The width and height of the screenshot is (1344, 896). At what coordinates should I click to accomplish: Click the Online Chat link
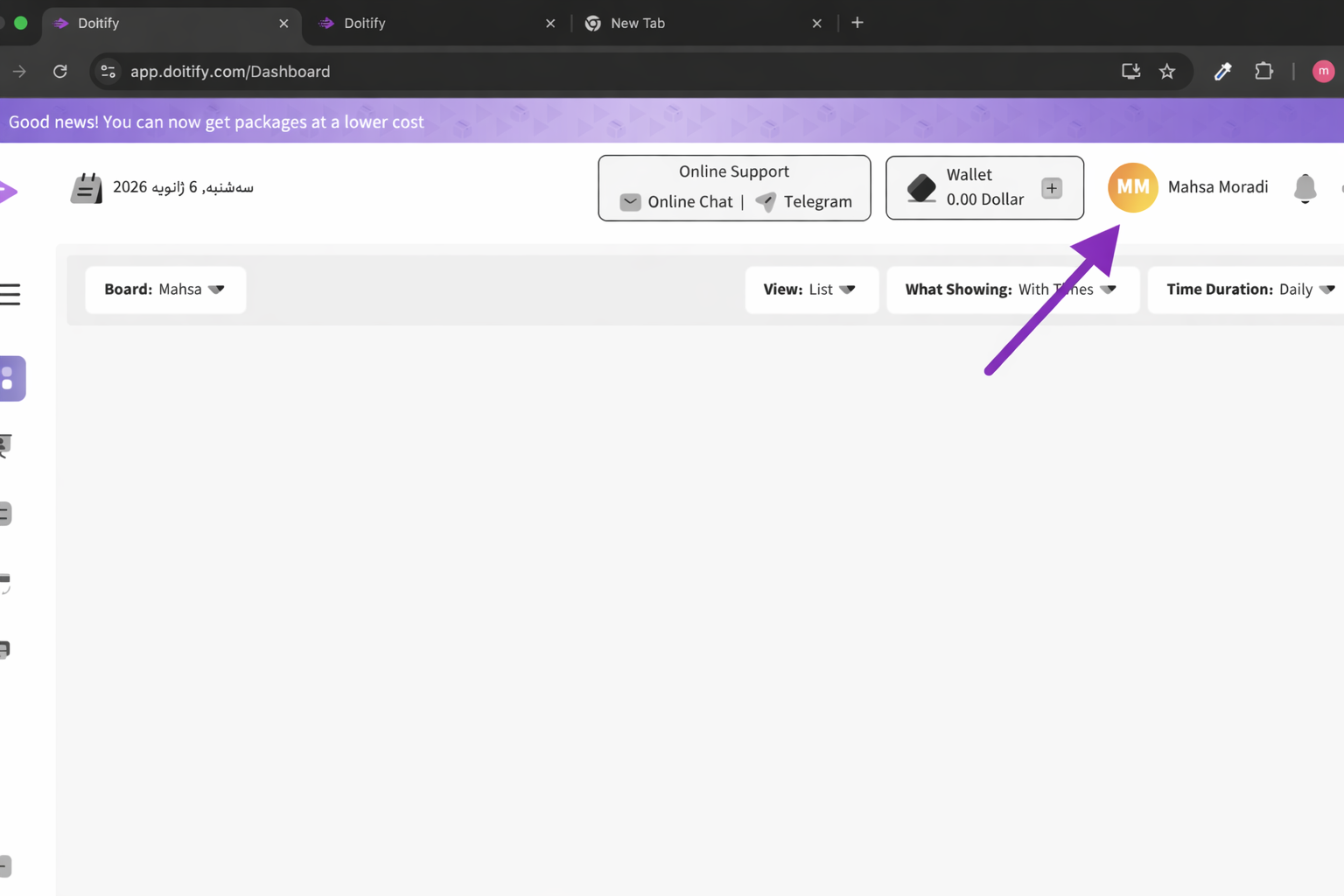tap(690, 202)
